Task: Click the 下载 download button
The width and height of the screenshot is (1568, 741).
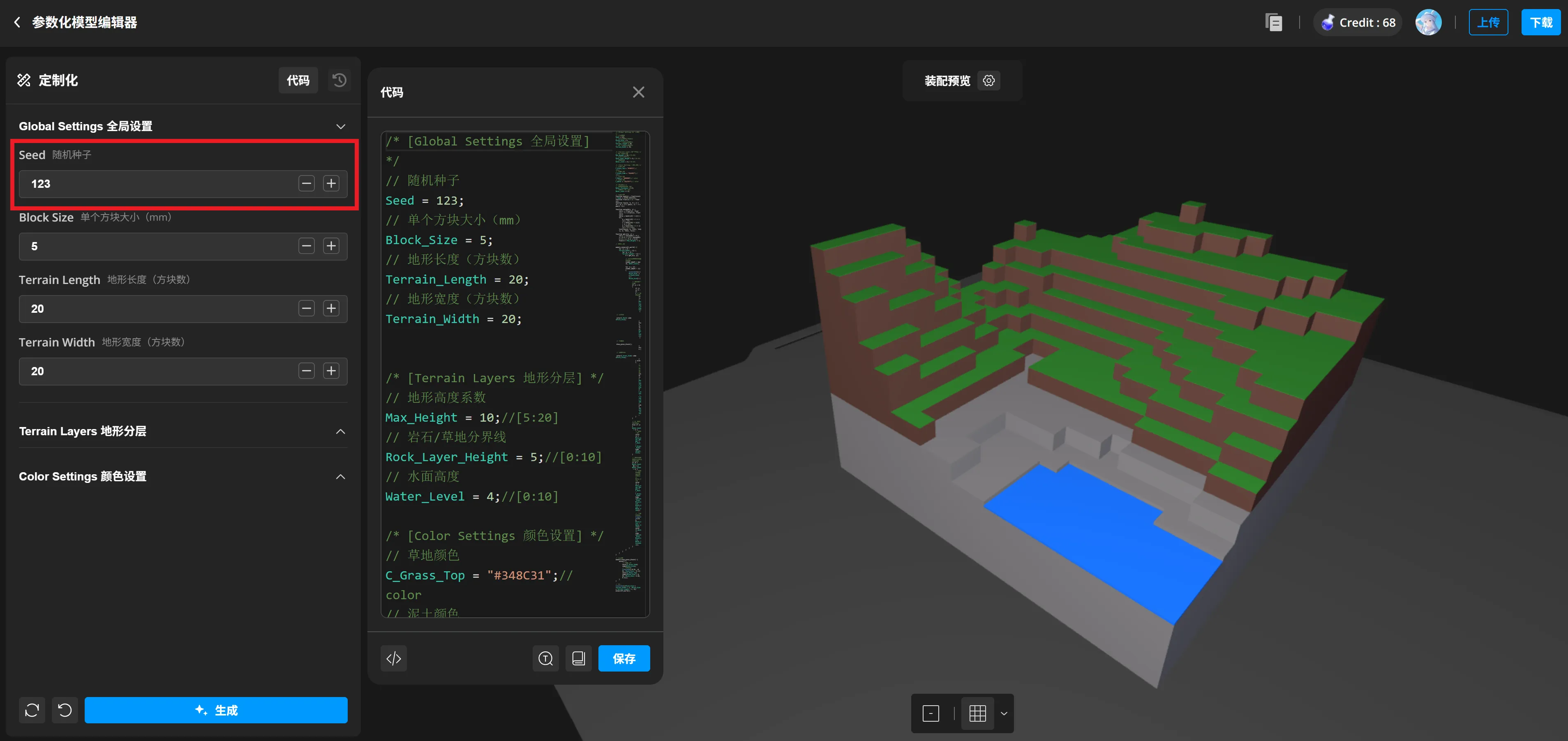Action: point(1540,23)
